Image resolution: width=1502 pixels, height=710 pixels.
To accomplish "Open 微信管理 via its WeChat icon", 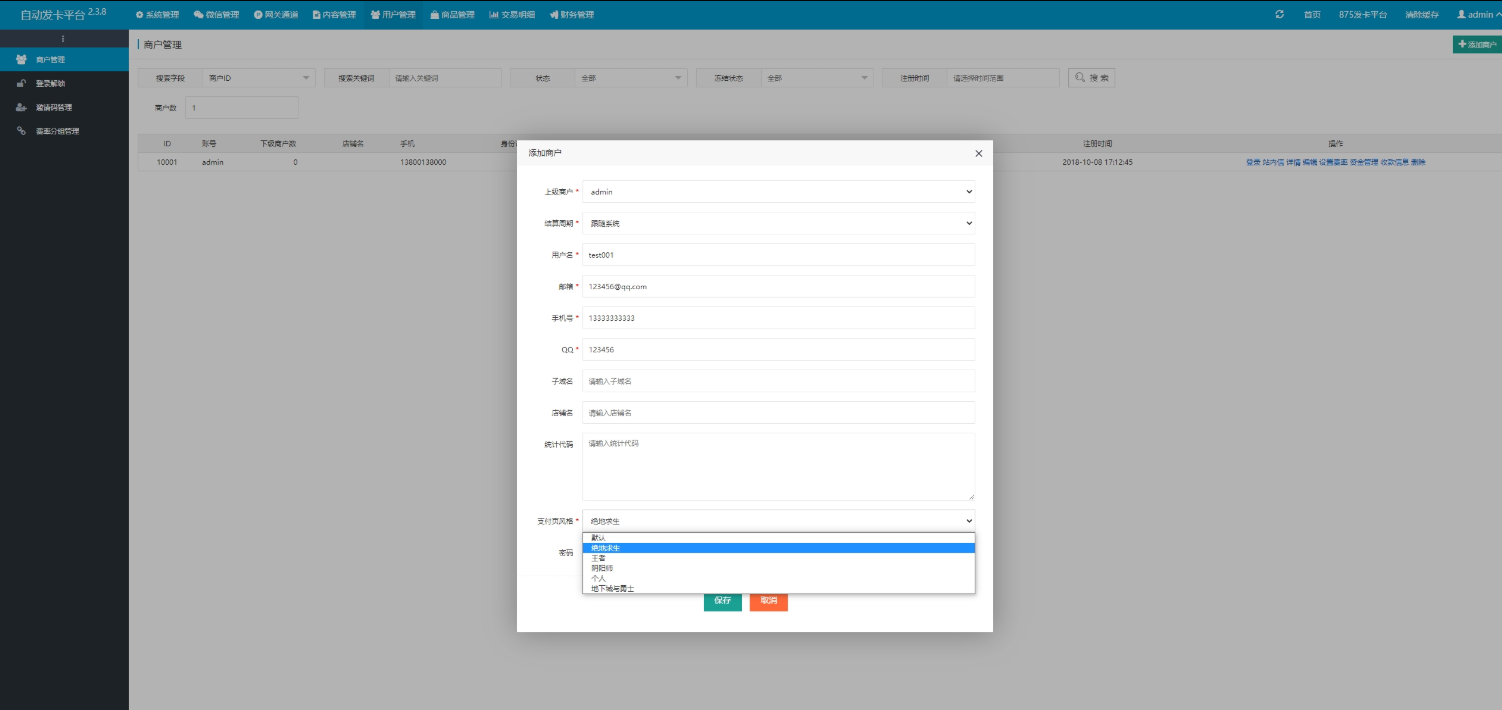I will tap(198, 15).
